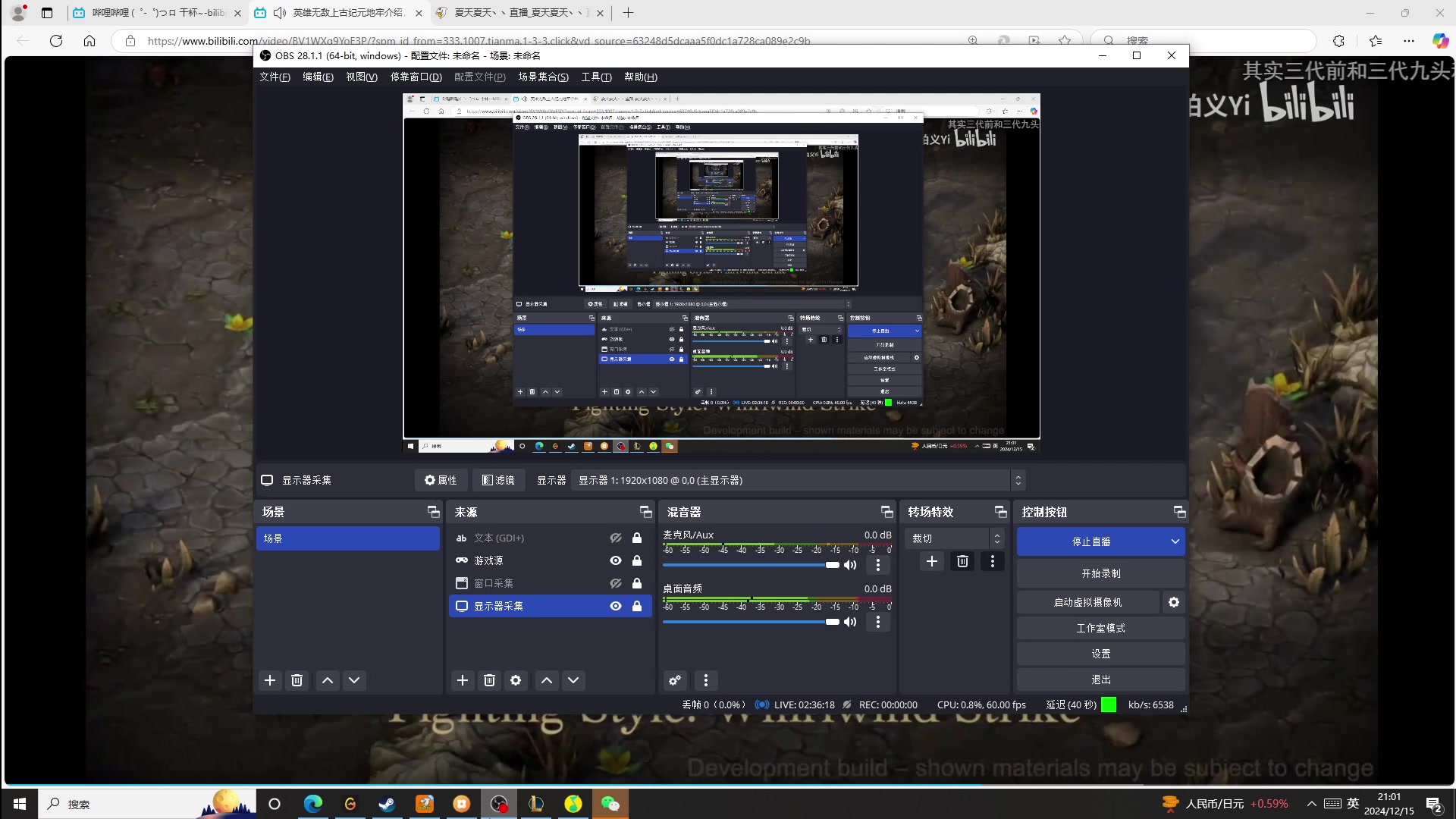The width and height of the screenshot is (1456, 819).
Task: Open source properties gear in Sources toolbar
Action: pyautogui.click(x=516, y=680)
